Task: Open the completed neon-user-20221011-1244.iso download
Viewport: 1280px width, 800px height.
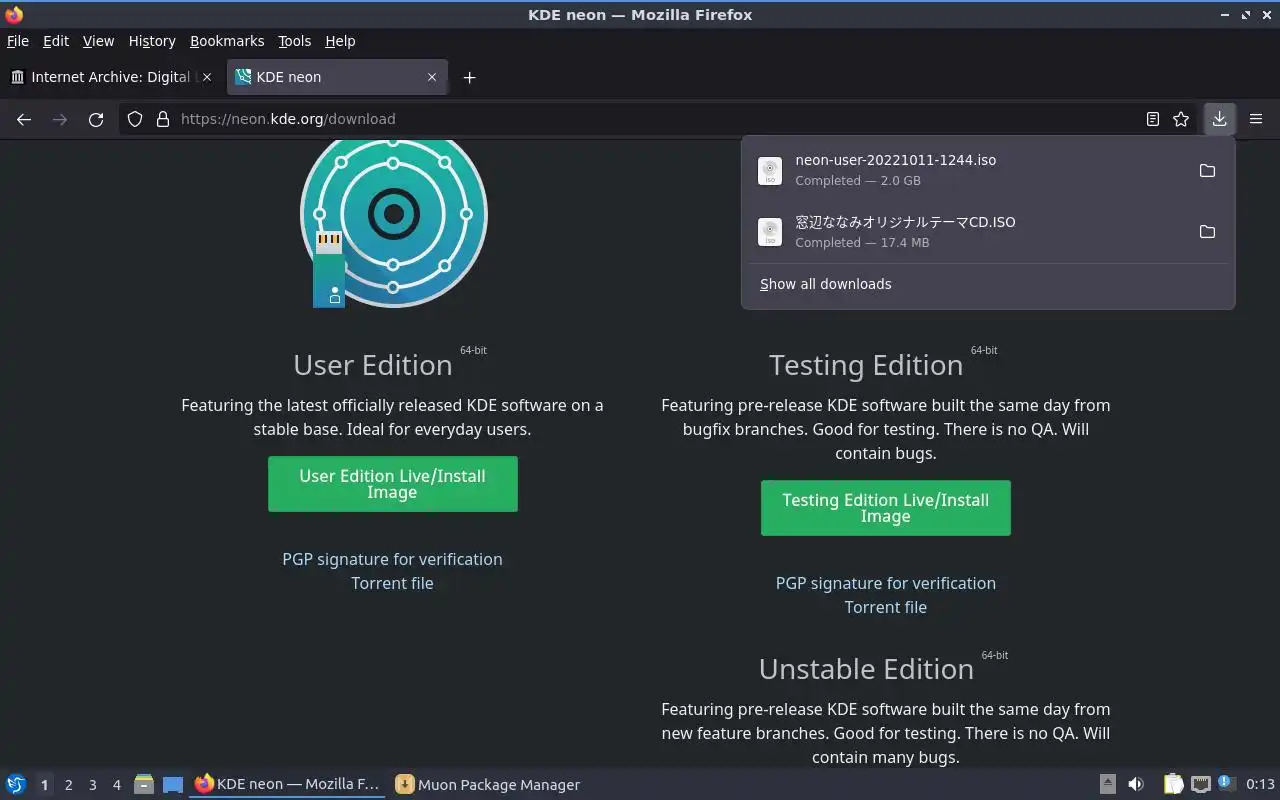Action: 968,171
